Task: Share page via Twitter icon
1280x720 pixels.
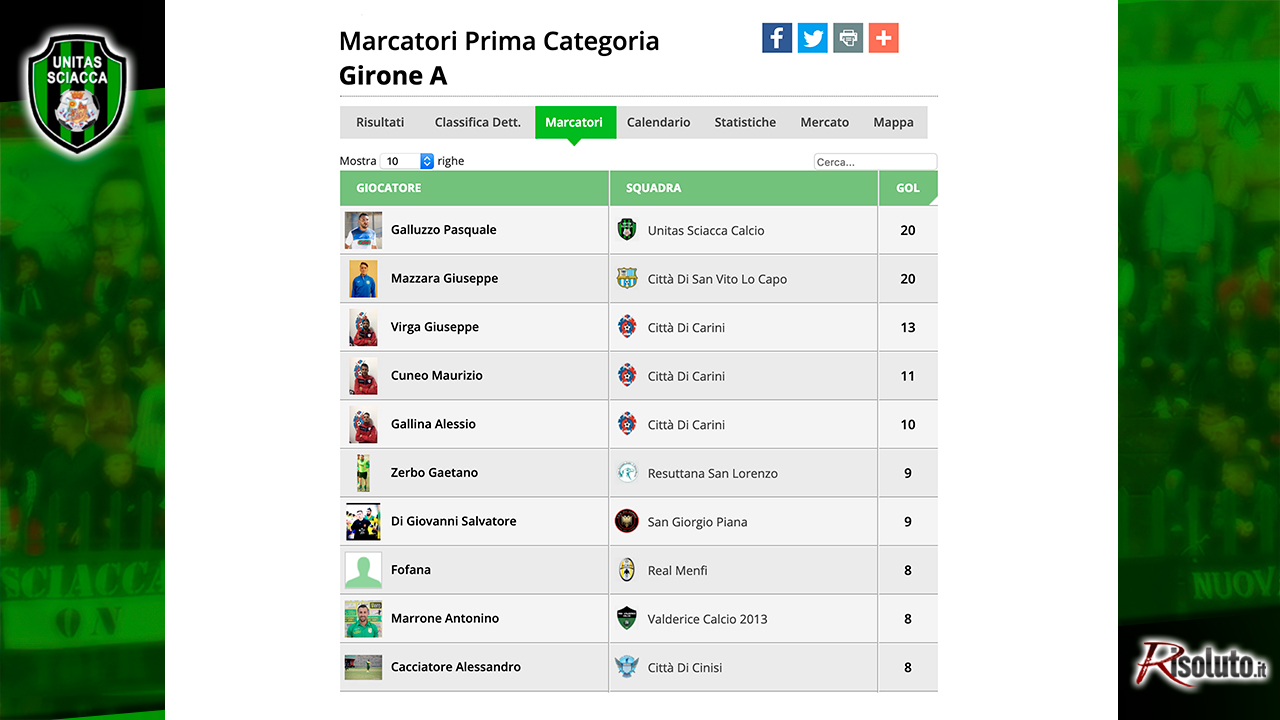Action: click(x=813, y=38)
